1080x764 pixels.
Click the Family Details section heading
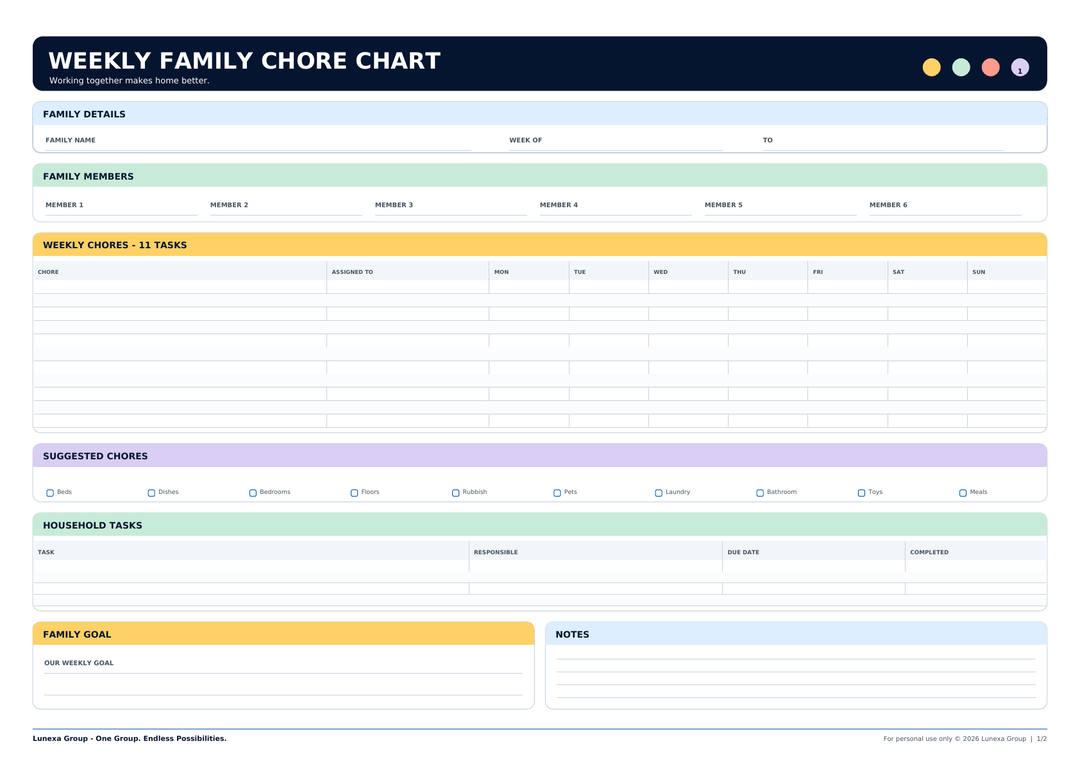tap(84, 114)
